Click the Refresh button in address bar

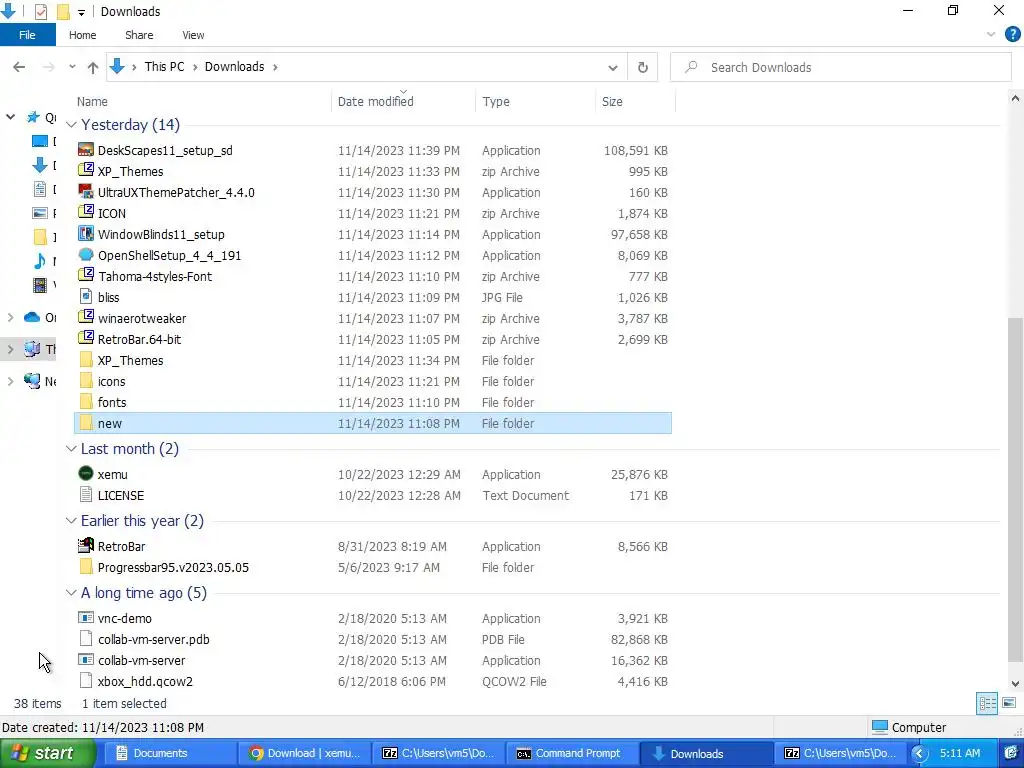click(x=643, y=67)
